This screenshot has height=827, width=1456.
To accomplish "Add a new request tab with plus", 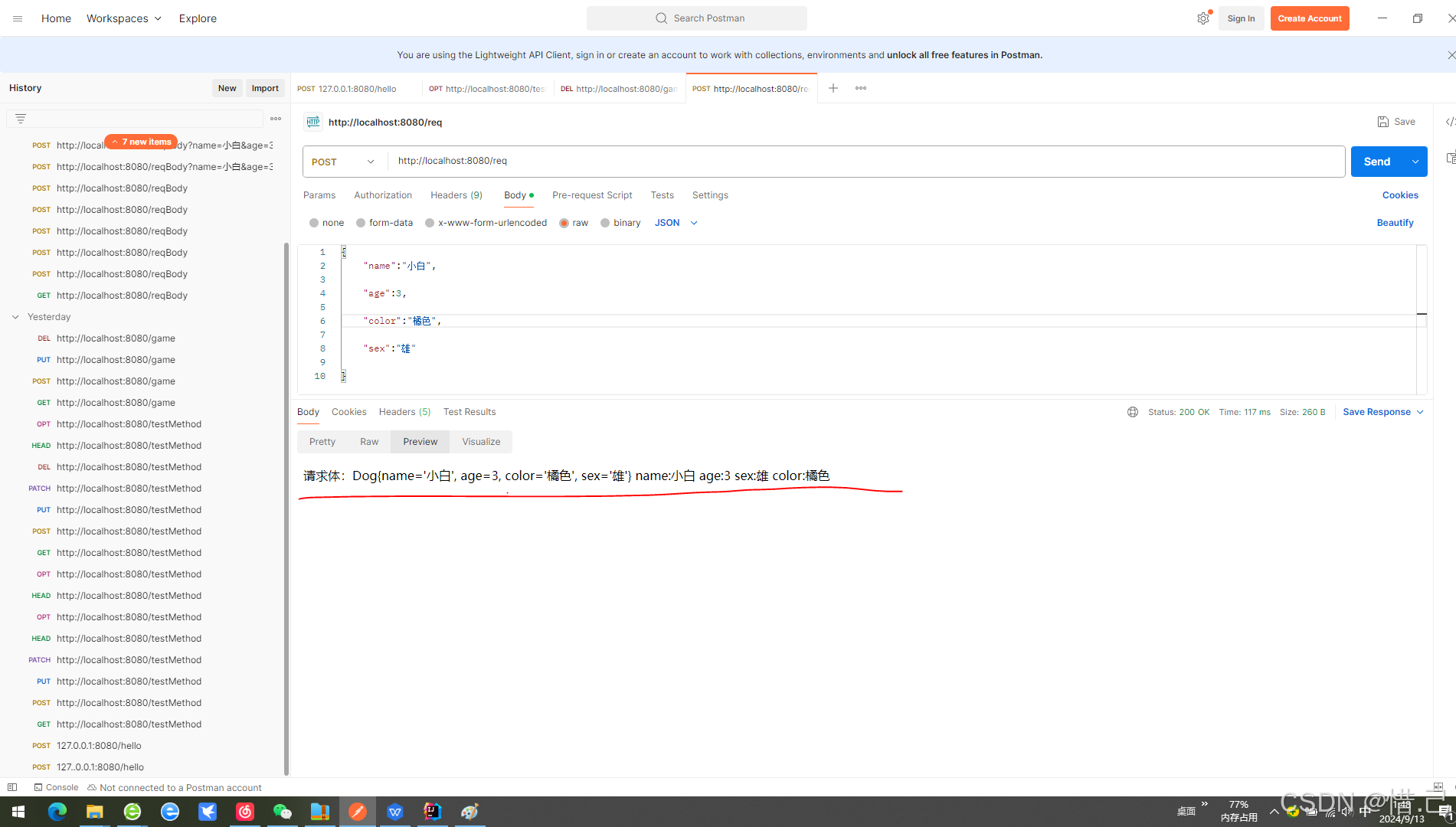I will (833, 88).
